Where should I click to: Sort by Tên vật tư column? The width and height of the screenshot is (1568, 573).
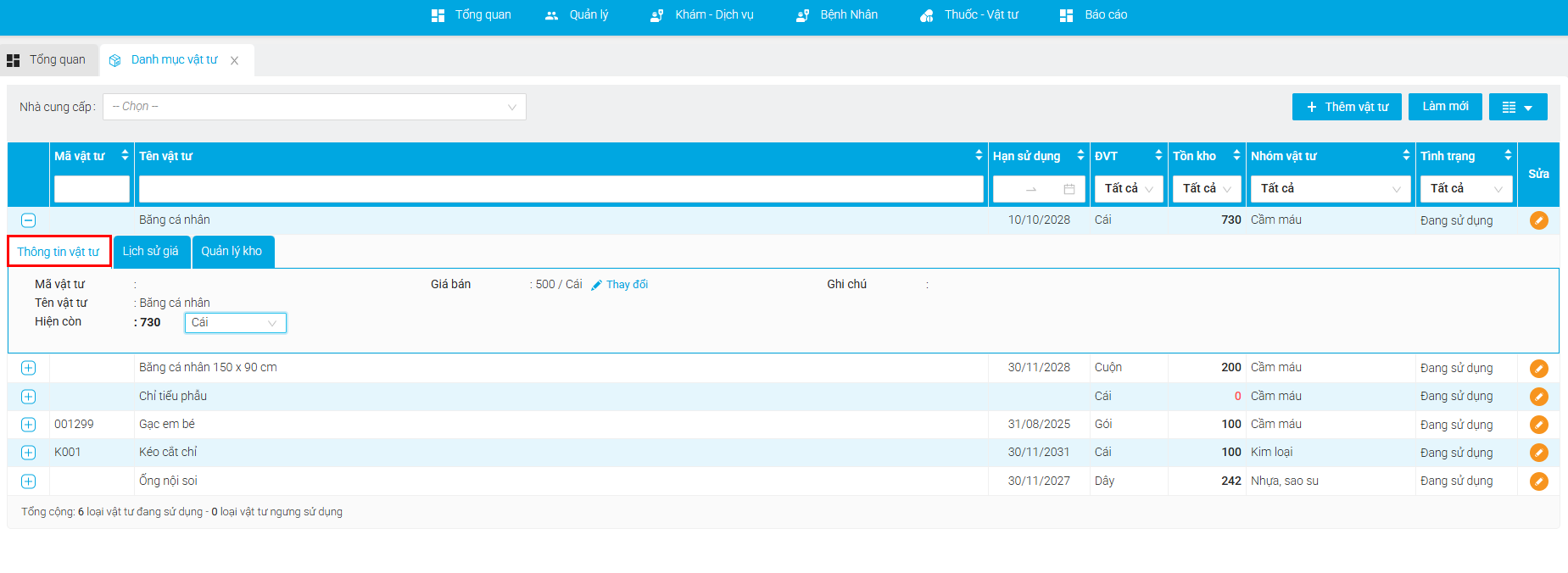pyautogui.click(x=979, y=156)
